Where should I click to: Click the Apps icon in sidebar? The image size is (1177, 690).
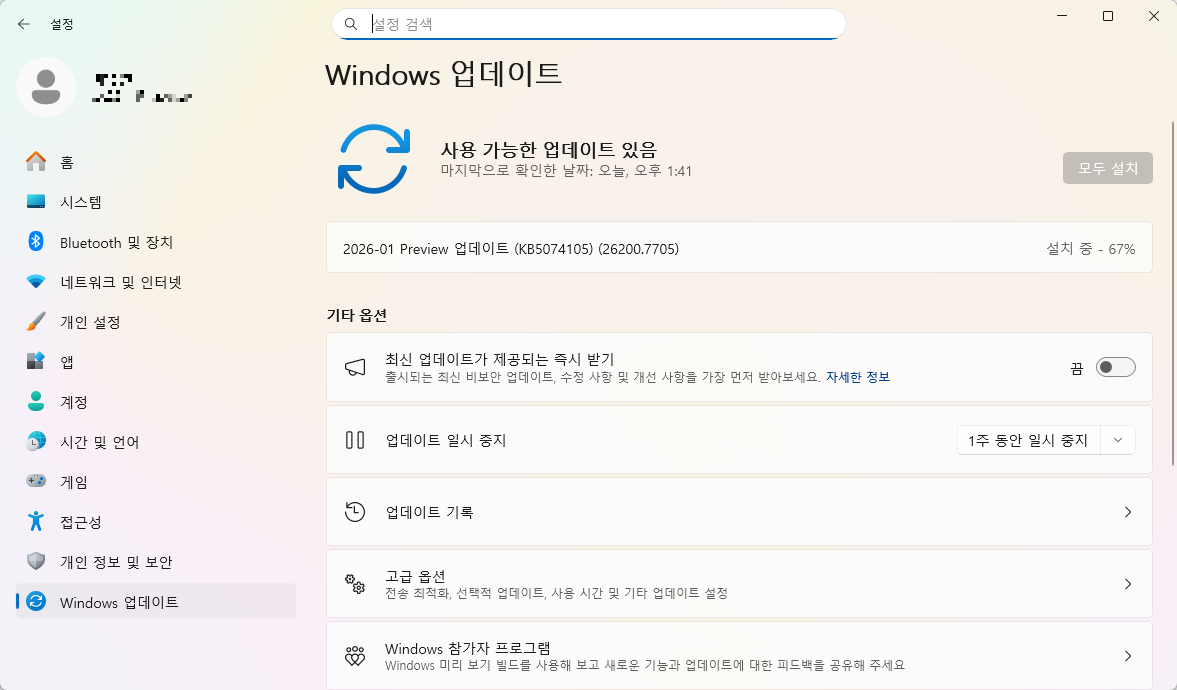pos(36,361)
